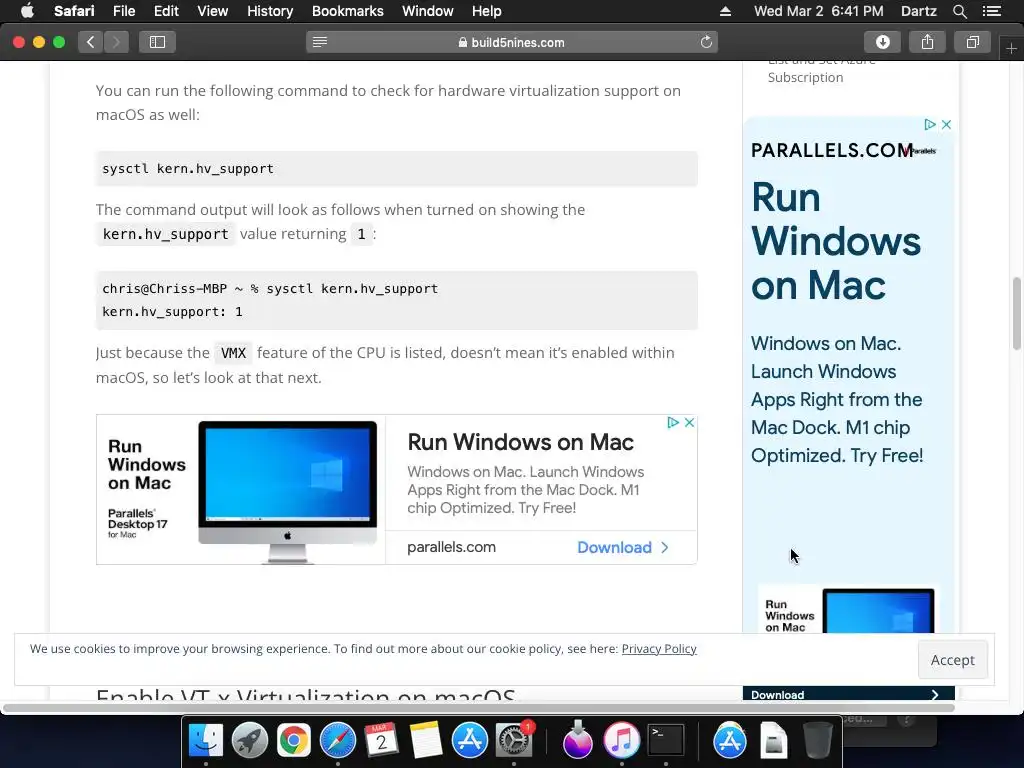The height and width of the screenshot is (768, 1024).
Task: Show all tabs overview button
Action: (972, 42)
